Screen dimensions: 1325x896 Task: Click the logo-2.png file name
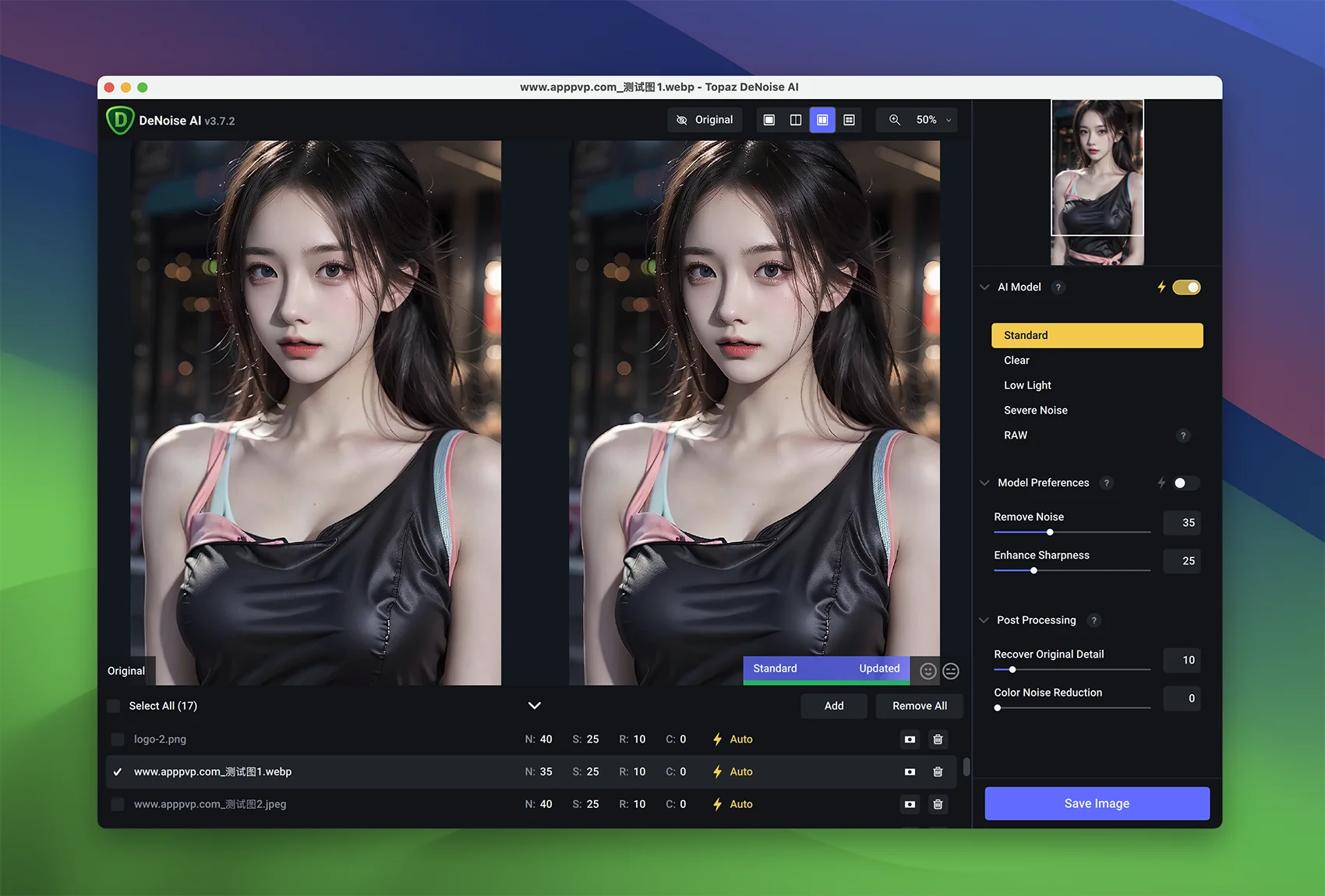point(160,739)
